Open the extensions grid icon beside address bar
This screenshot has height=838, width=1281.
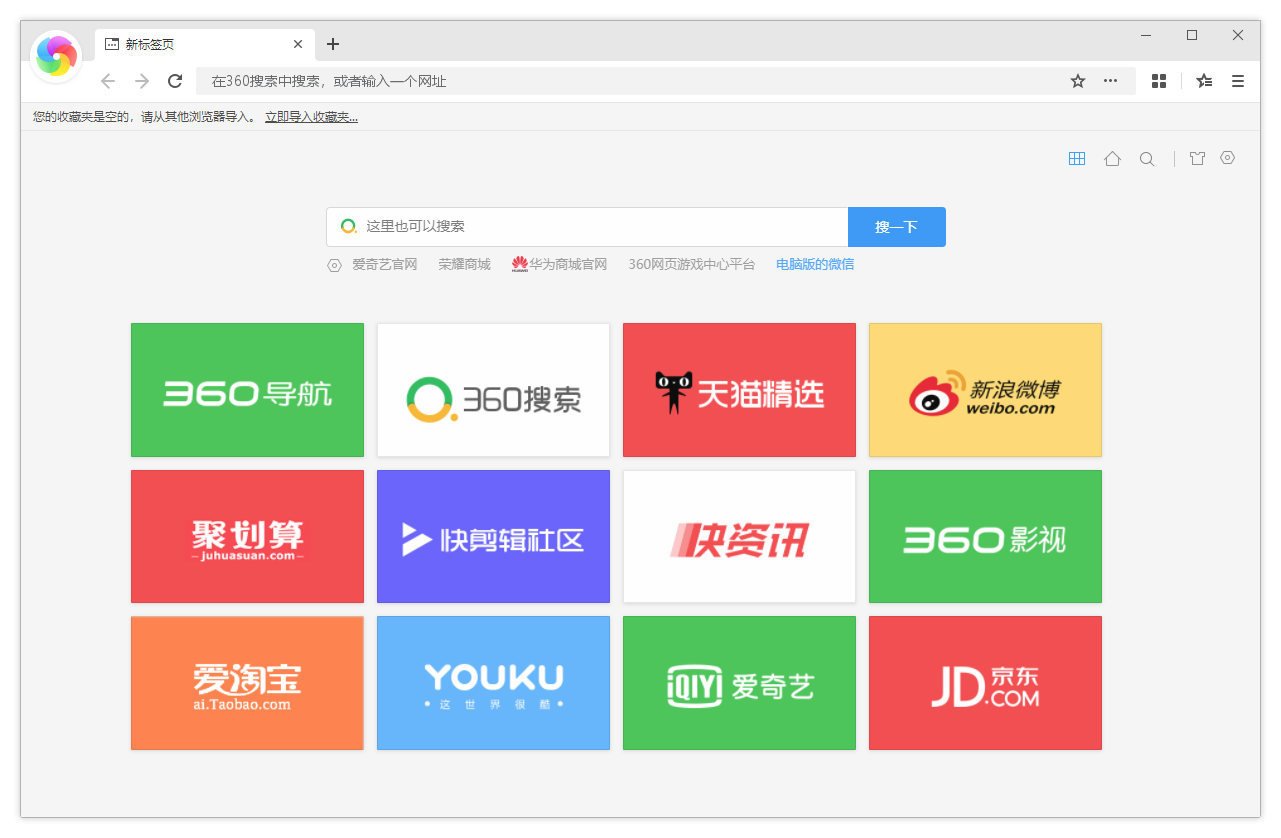[x=1158, y=81]
